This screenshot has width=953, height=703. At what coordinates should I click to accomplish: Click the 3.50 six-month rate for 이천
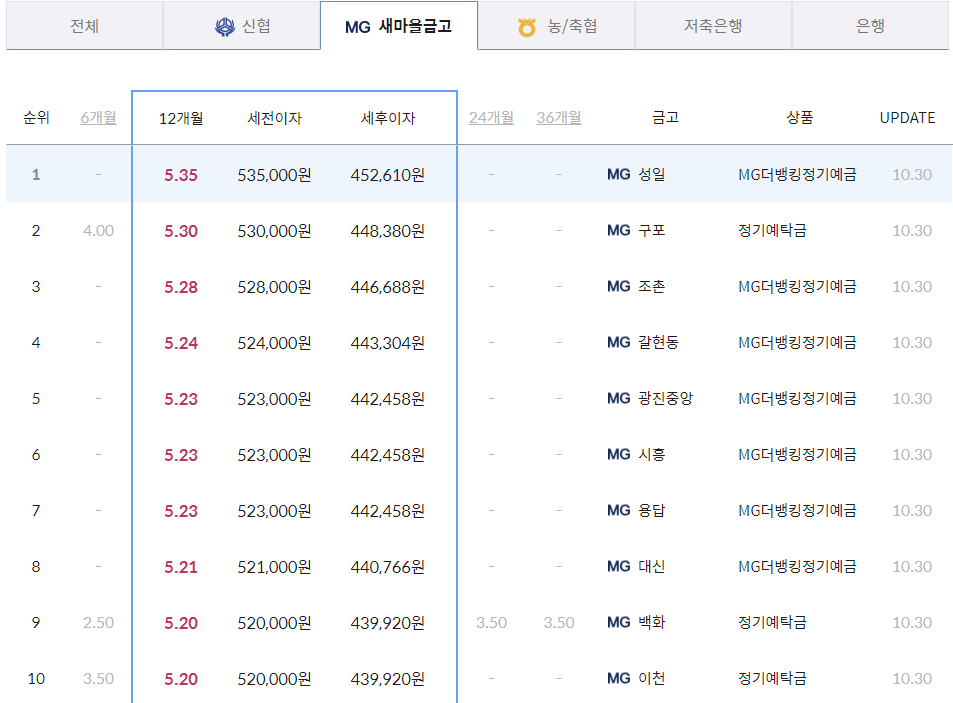[x=98, y=679]
